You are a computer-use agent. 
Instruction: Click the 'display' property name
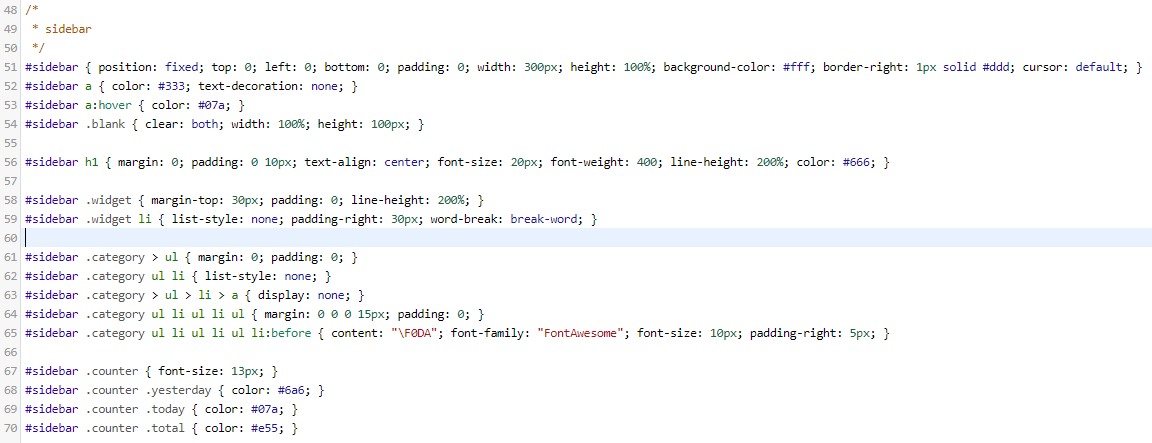279,295
